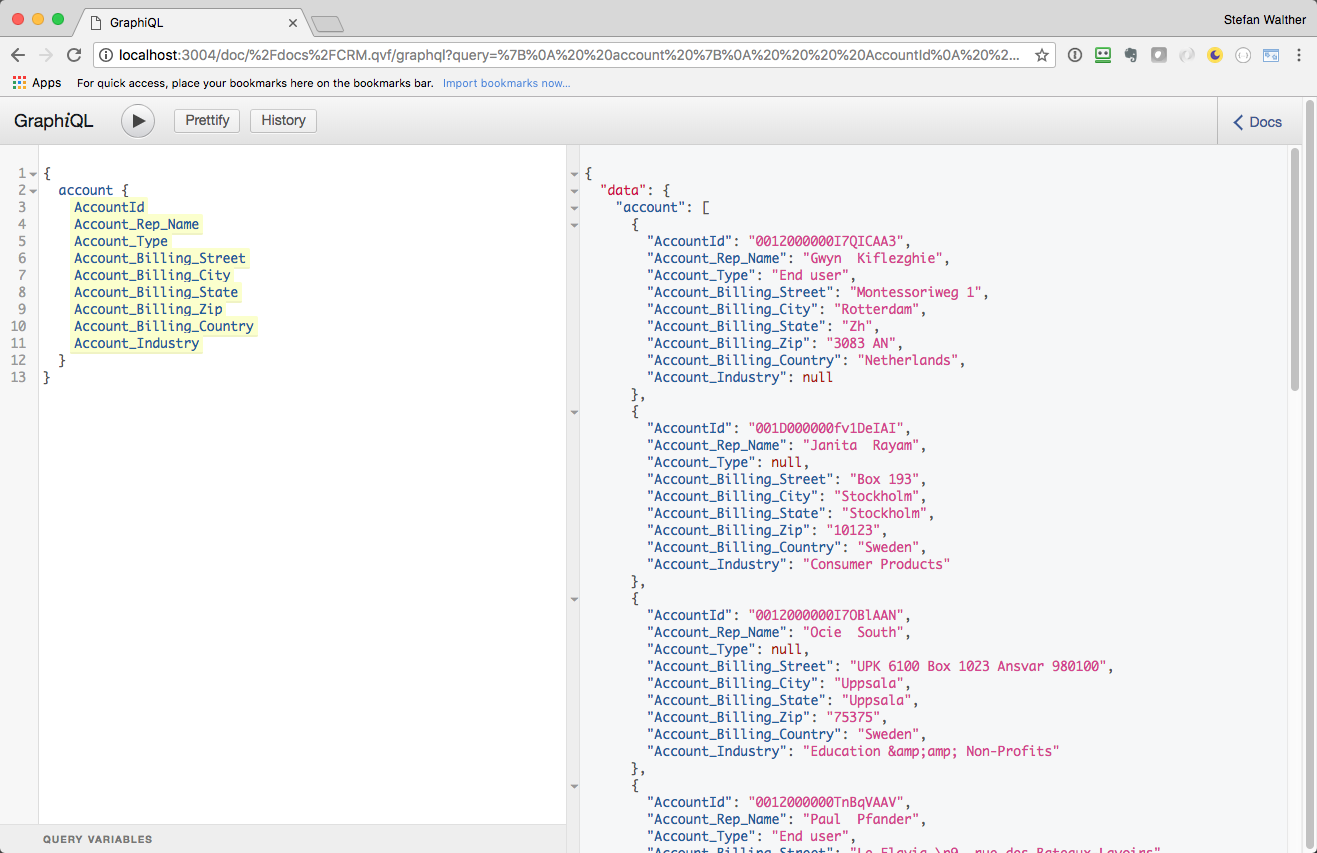Click Account_Billing_Zip in the query editor

pyautogui.click(x=148, y=309)
